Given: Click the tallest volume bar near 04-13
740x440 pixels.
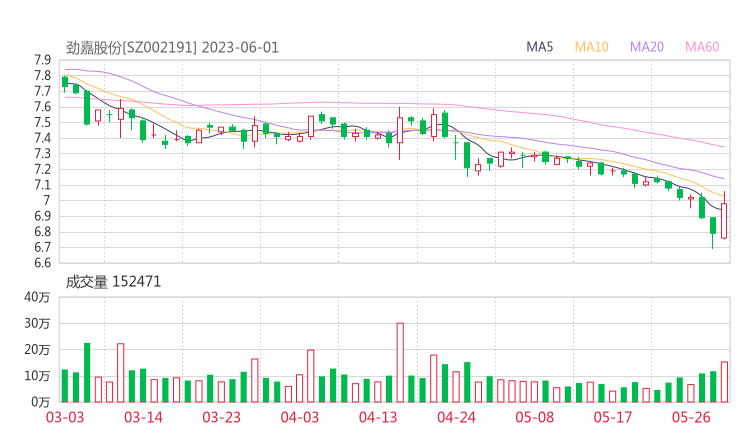Looking at the screenshot, I should coord(400,363).
